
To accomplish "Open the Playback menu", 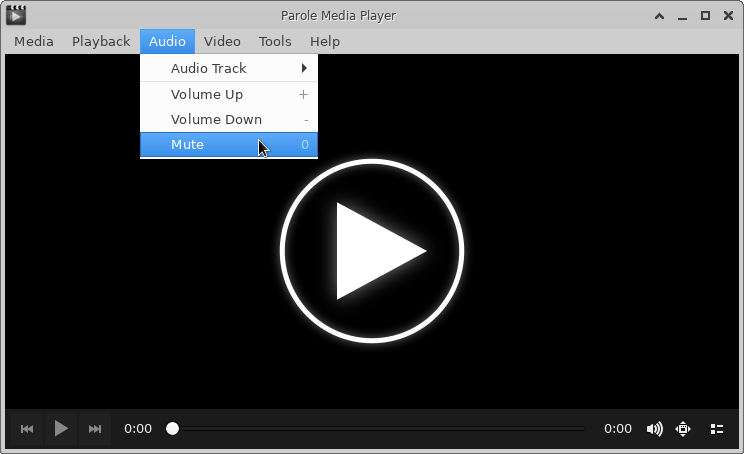I will (x=100, y=41).
